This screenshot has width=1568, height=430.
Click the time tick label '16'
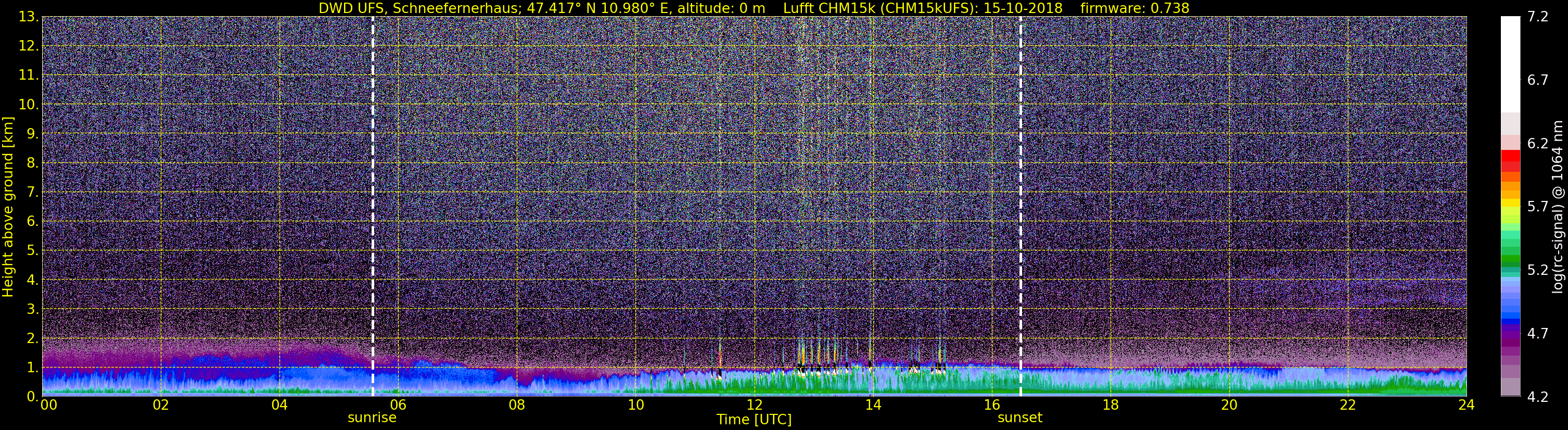click(x=991, y=405)
